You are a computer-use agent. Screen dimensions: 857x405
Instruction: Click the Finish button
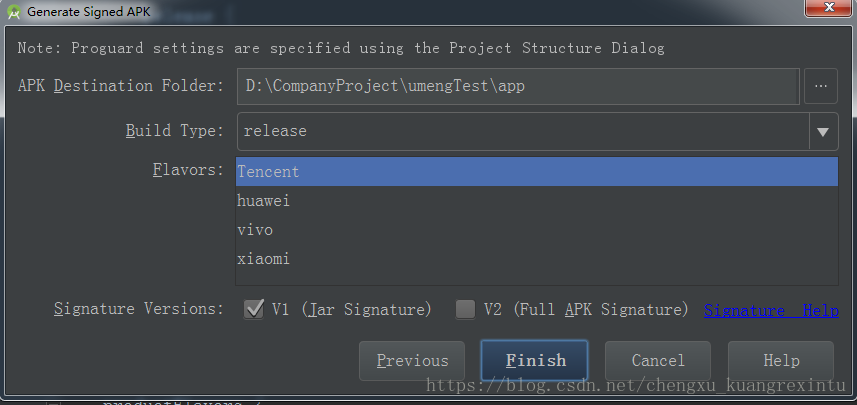[535, 361]
